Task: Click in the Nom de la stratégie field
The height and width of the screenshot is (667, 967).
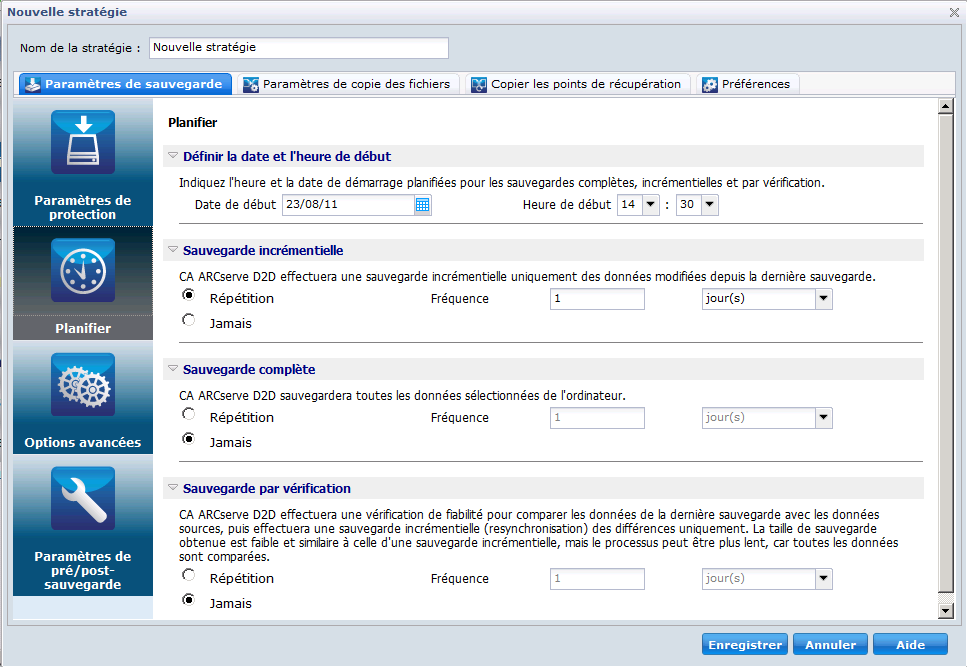Action: [x=297, y=47]
